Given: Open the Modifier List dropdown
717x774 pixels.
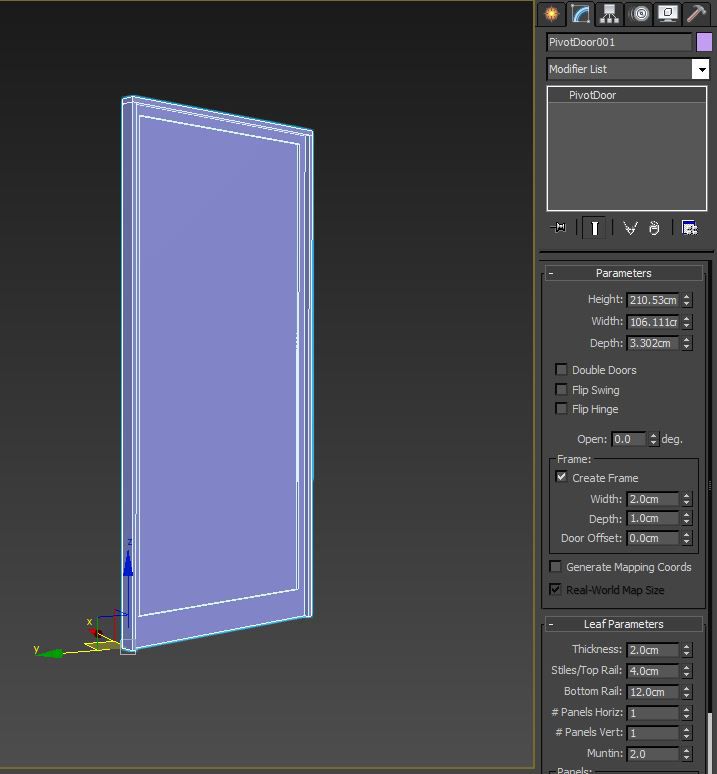Looking at the screenshot, I should [x=628, y=69].
